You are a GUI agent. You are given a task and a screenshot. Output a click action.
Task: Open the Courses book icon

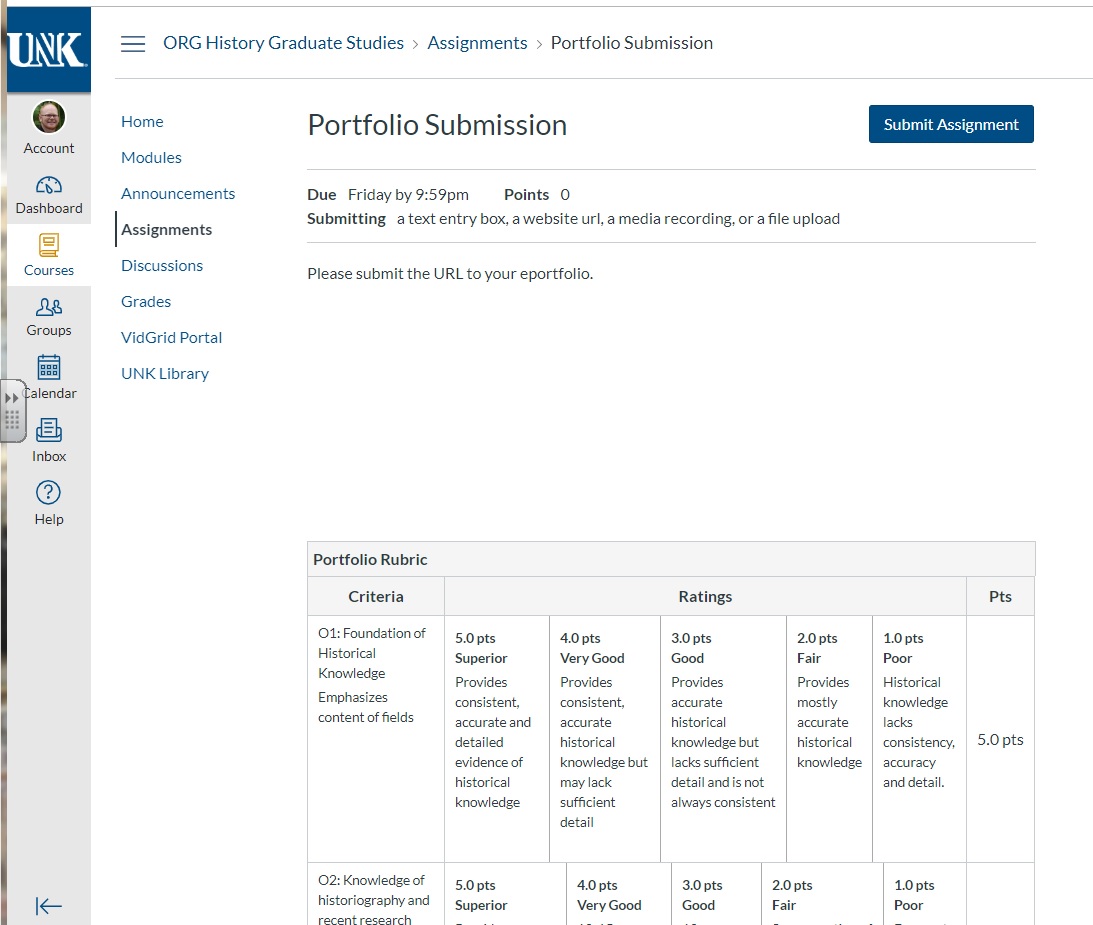[49, 245]
